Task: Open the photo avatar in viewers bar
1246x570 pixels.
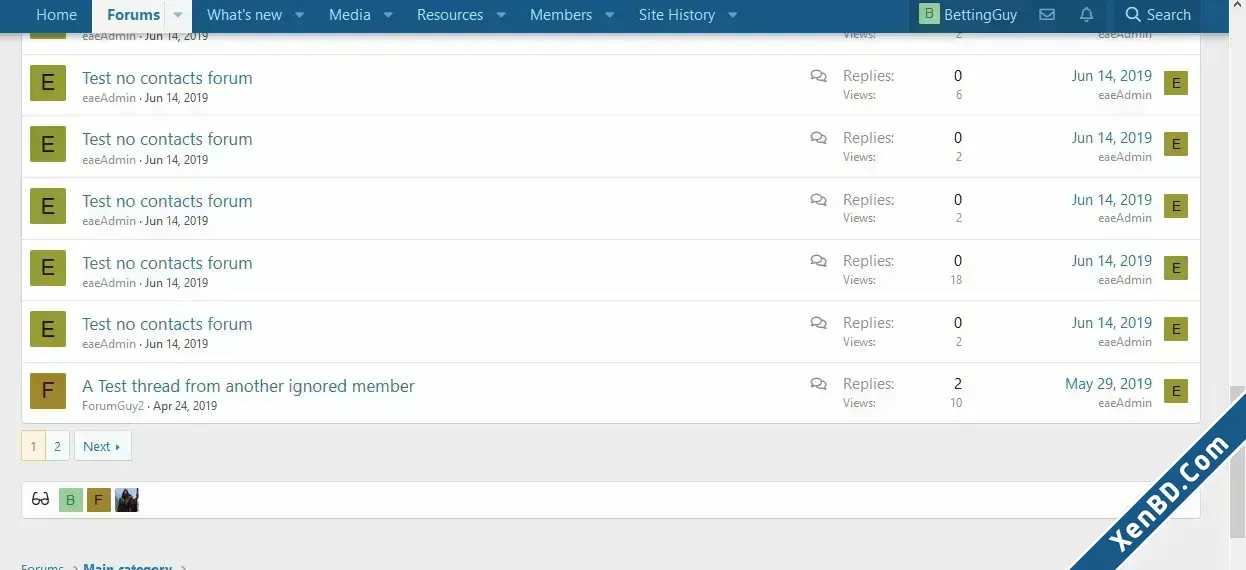Action: [x=126, y=500]
